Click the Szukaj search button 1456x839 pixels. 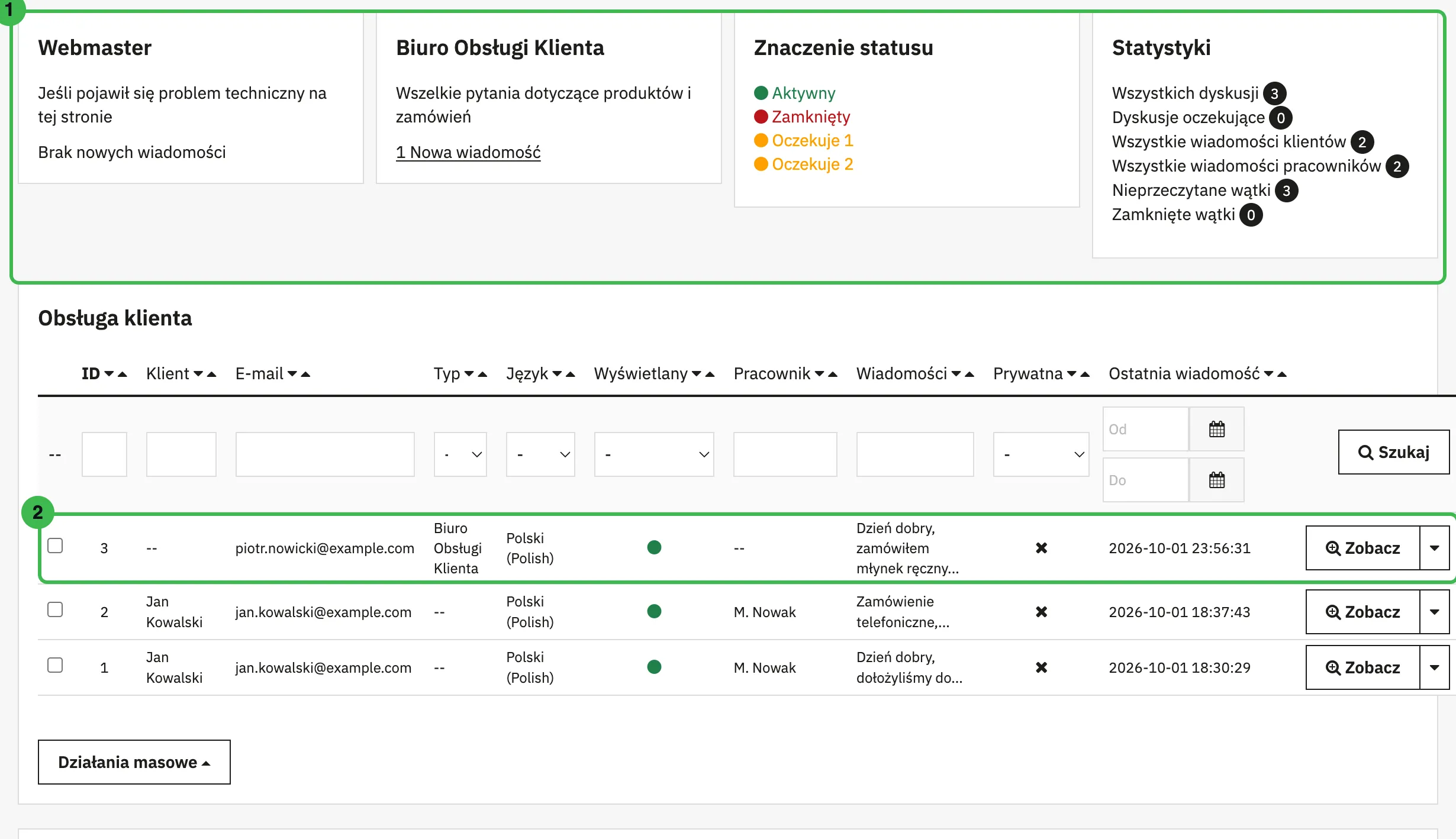tap(1394, 452)
